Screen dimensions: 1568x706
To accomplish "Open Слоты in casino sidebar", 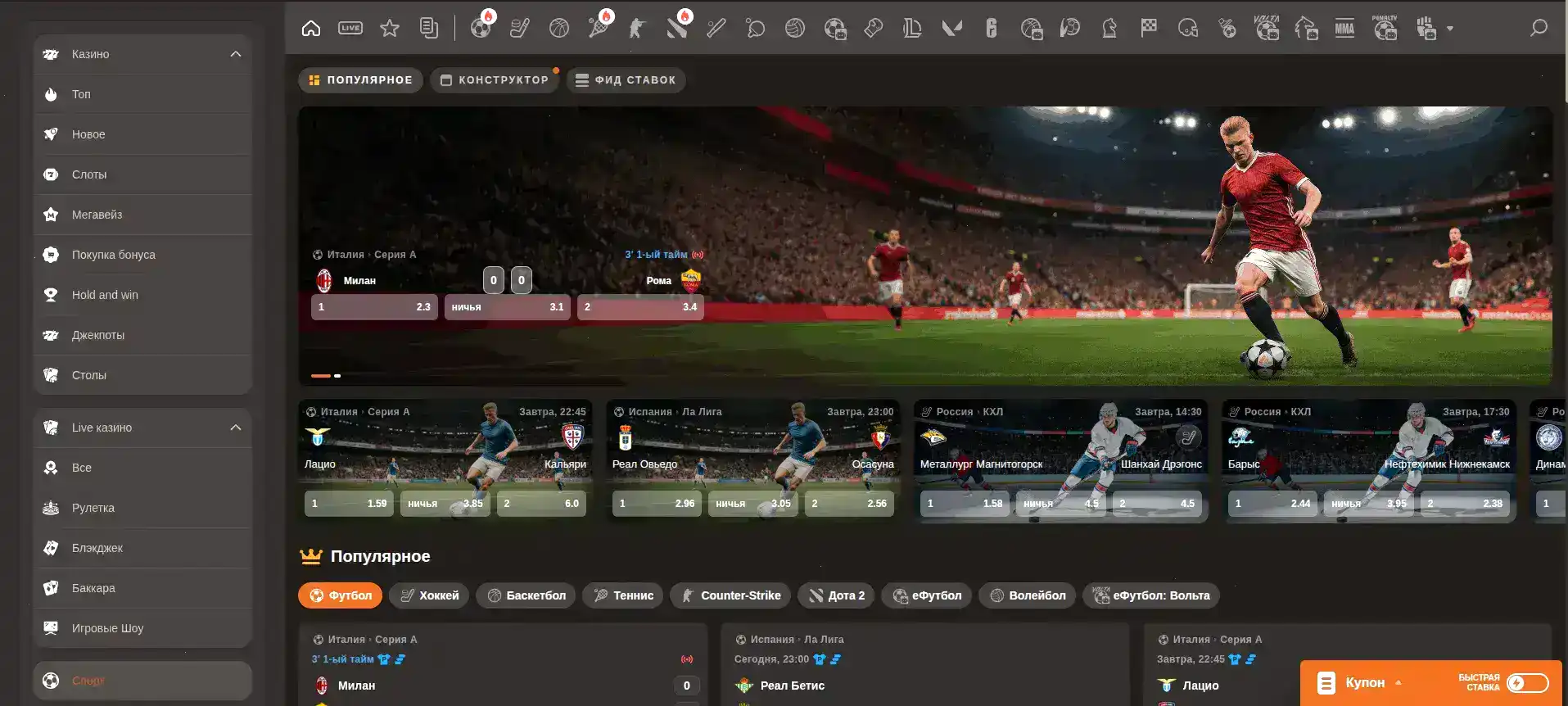I will coord(89,174).
